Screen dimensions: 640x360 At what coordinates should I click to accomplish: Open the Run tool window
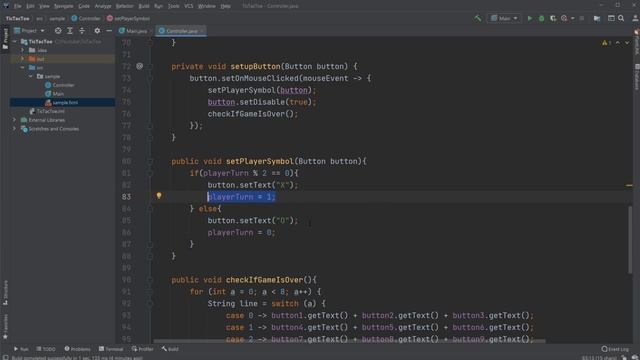click(21, 349)
